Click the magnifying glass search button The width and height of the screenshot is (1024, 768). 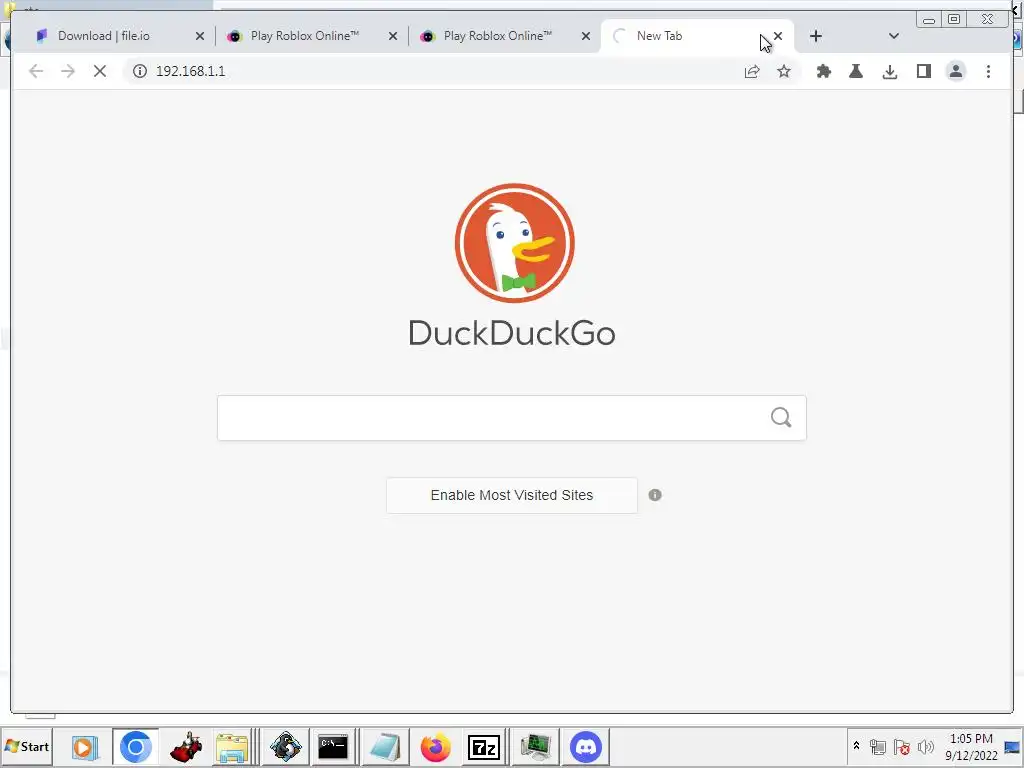pos(781,417)
